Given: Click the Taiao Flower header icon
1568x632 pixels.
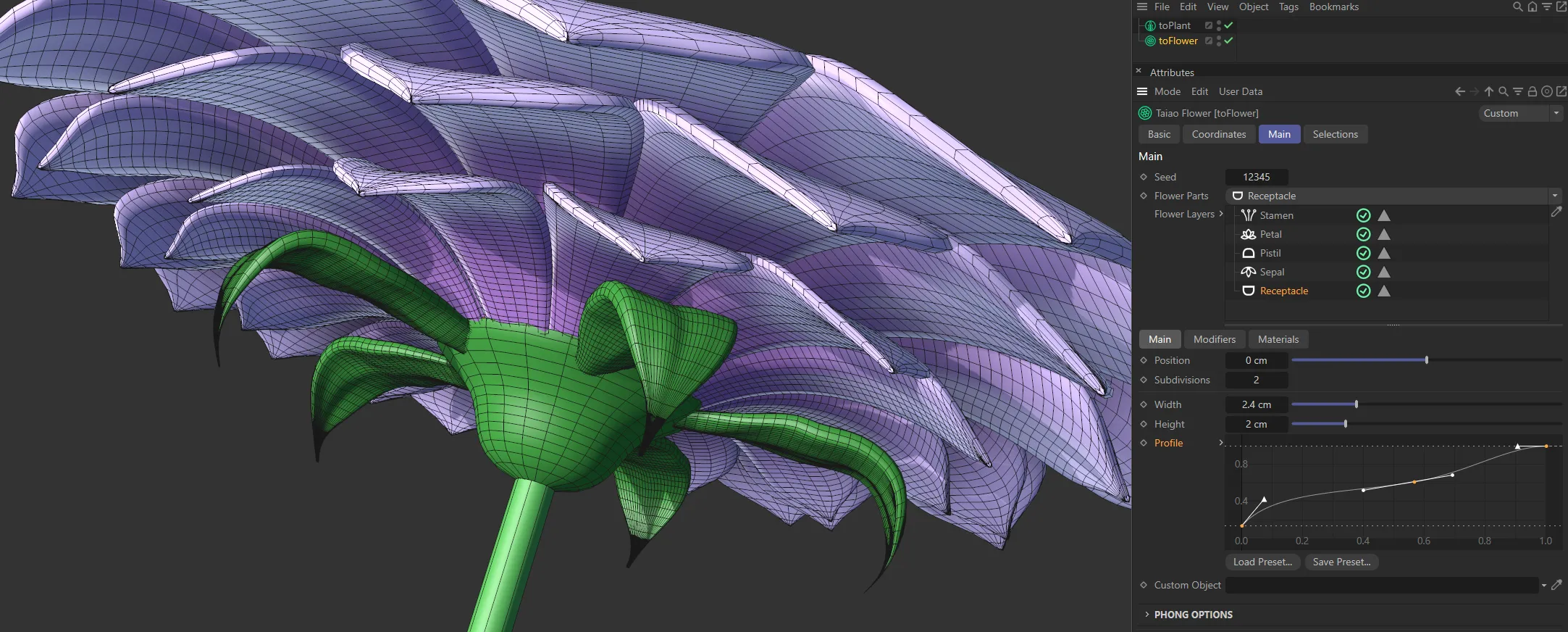Looking at the screenshot, I should (x=1145, y=113).
